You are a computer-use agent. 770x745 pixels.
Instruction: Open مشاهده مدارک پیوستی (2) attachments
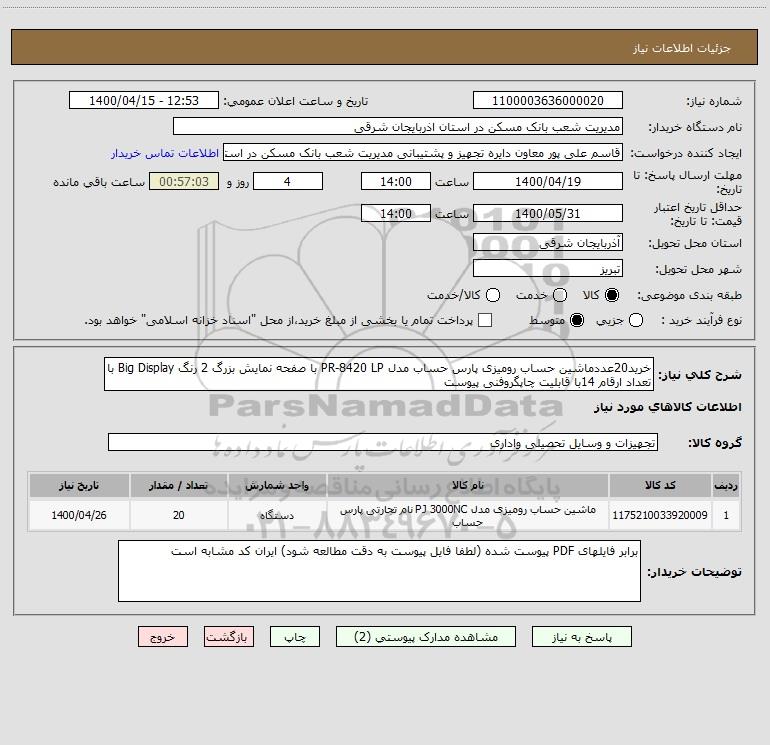pos(426,637)
